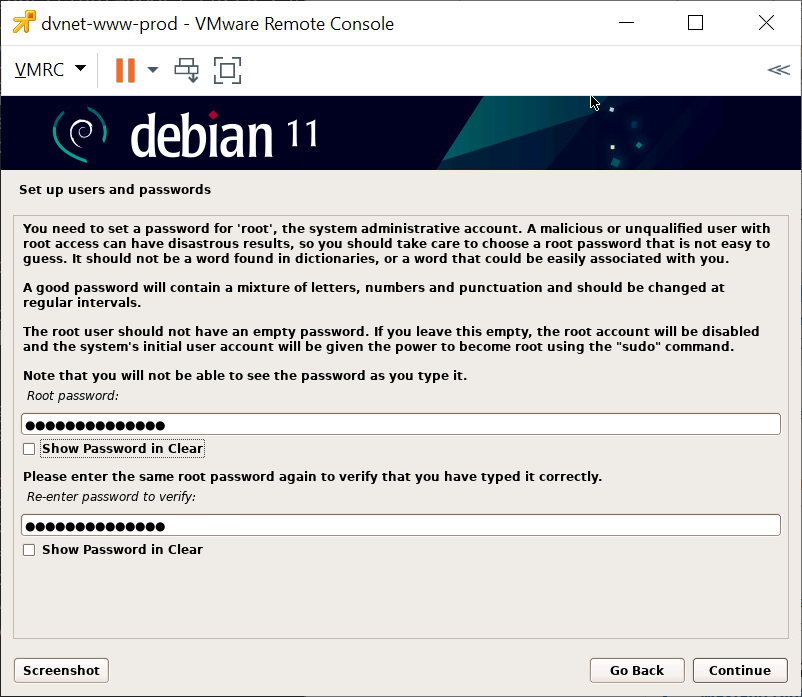
Task: Enable Show Password in Clear under Root password
Action: click(29, 449)
